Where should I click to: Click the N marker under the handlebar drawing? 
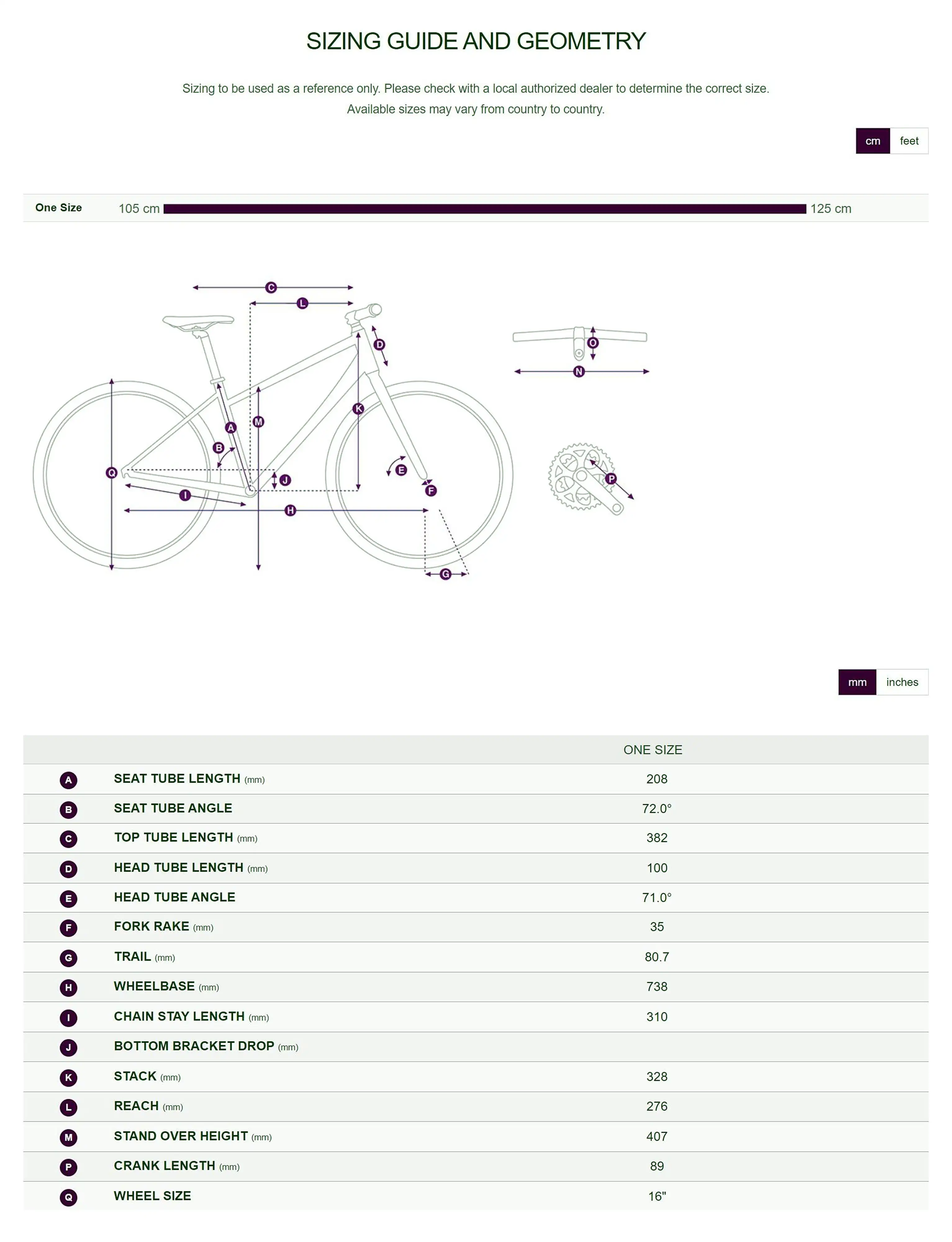[579, 371]
